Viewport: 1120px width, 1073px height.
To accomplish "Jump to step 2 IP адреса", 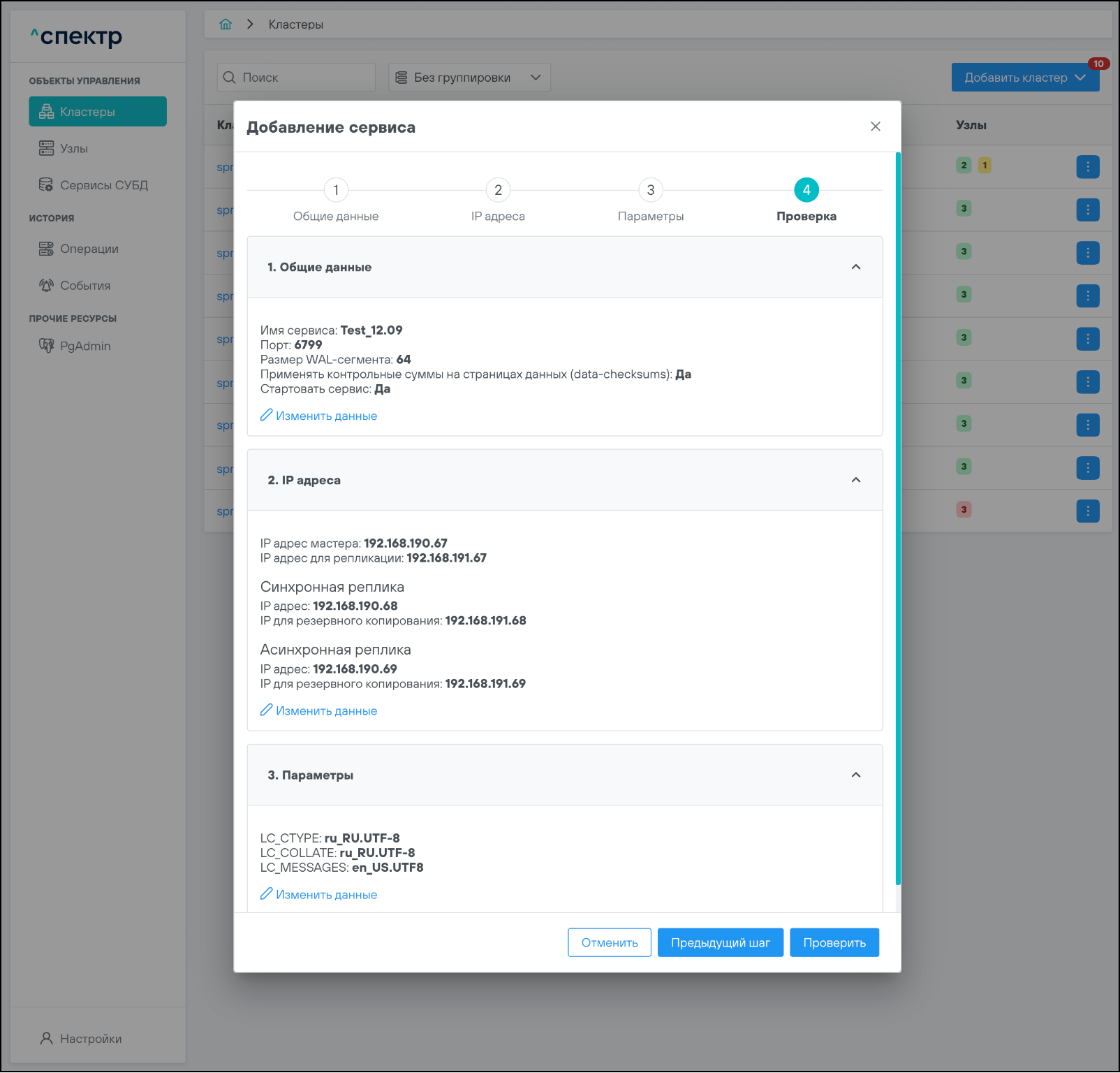I will [x=498, y=190].
